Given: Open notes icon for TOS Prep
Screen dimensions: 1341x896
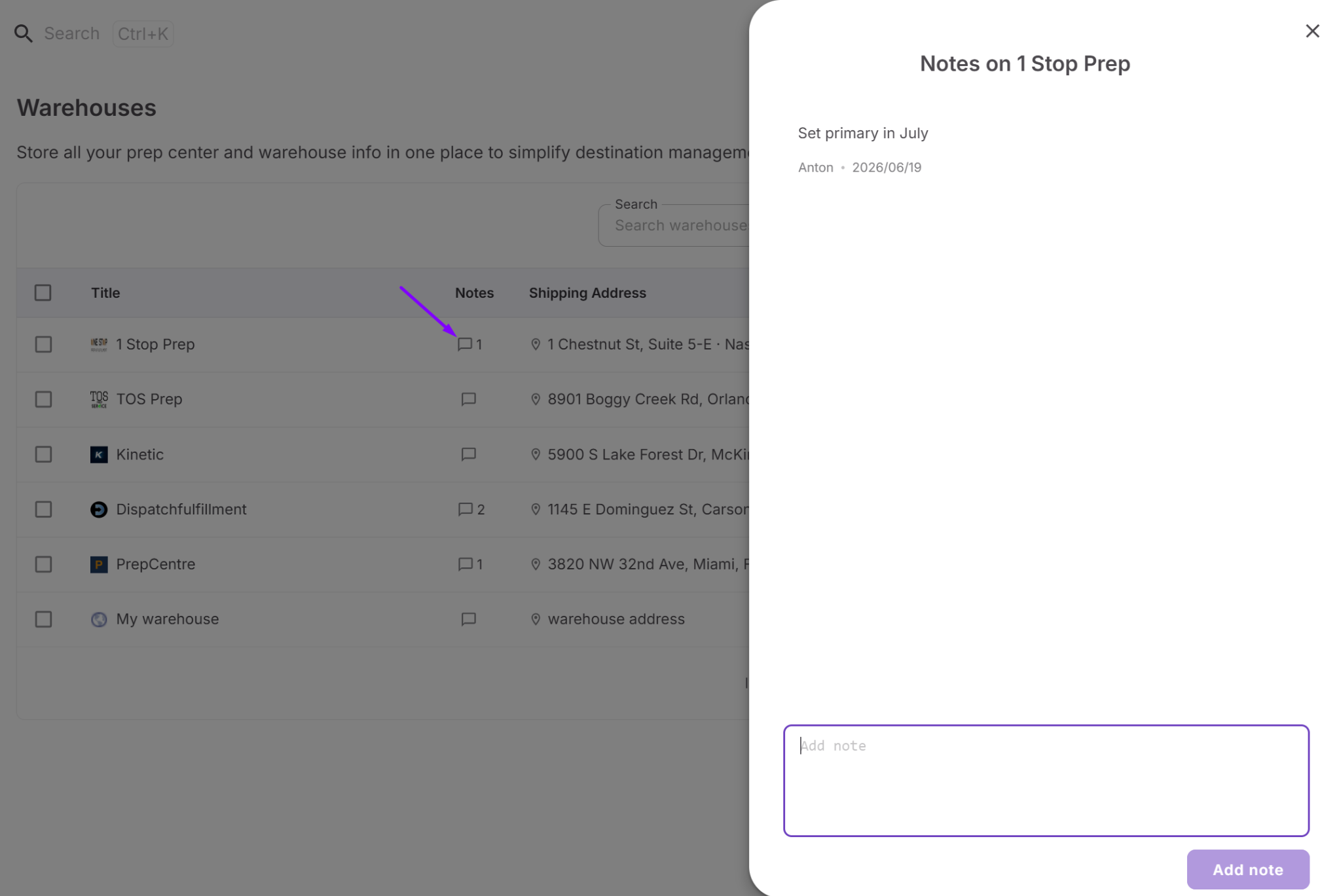Looking at the screenshot, I should (x=468, y=399).
